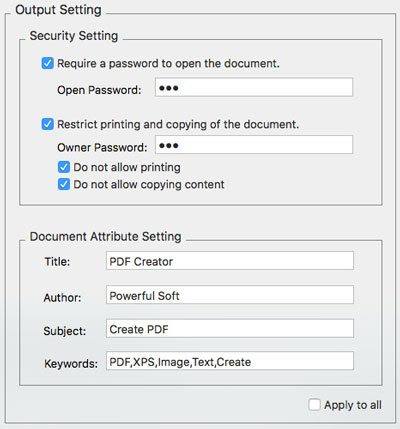
Task: Click the Owner Password label text
Action: click(x=102, y=147)
